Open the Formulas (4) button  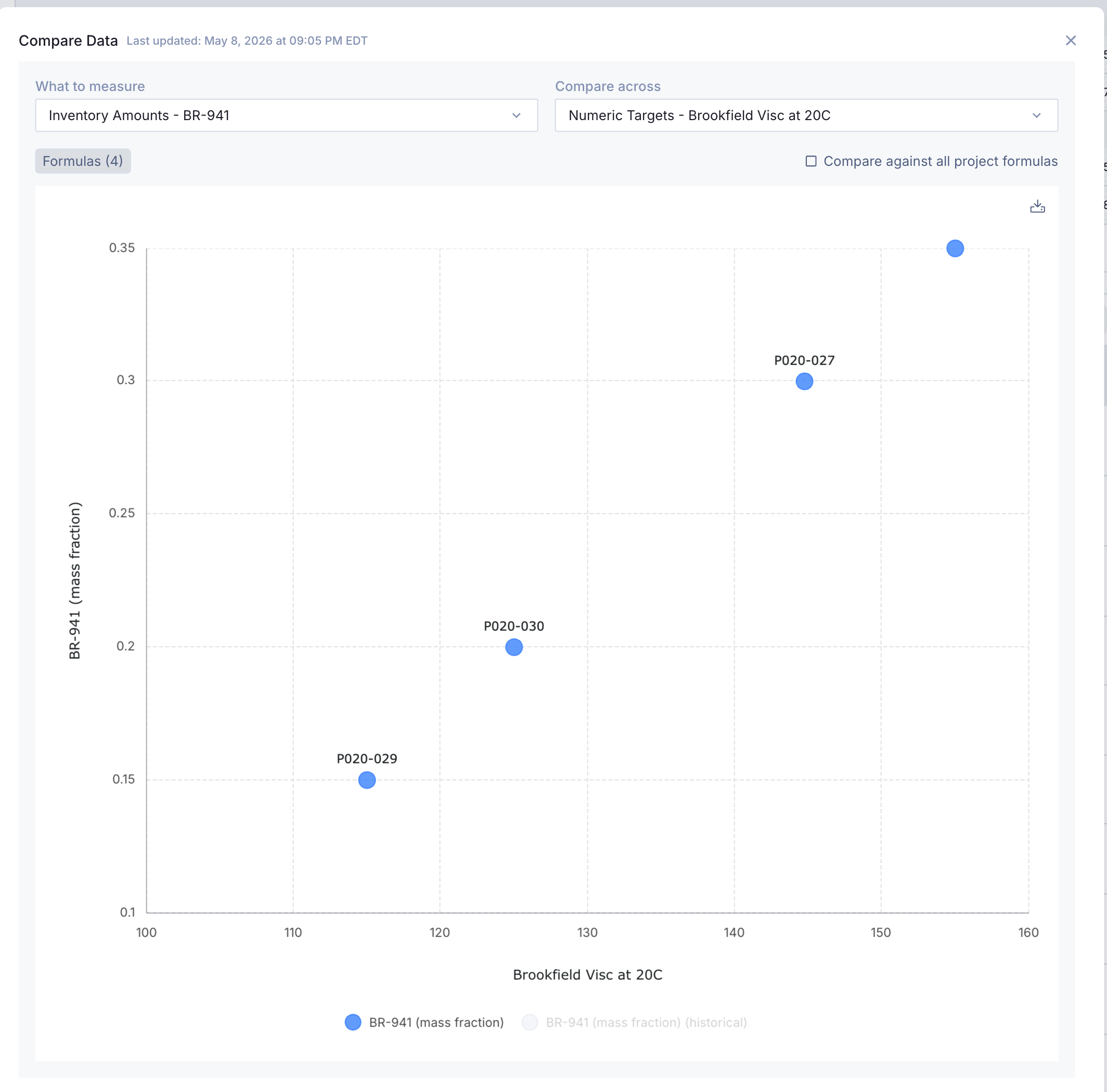pyautogui.click(x=83, y=162)
